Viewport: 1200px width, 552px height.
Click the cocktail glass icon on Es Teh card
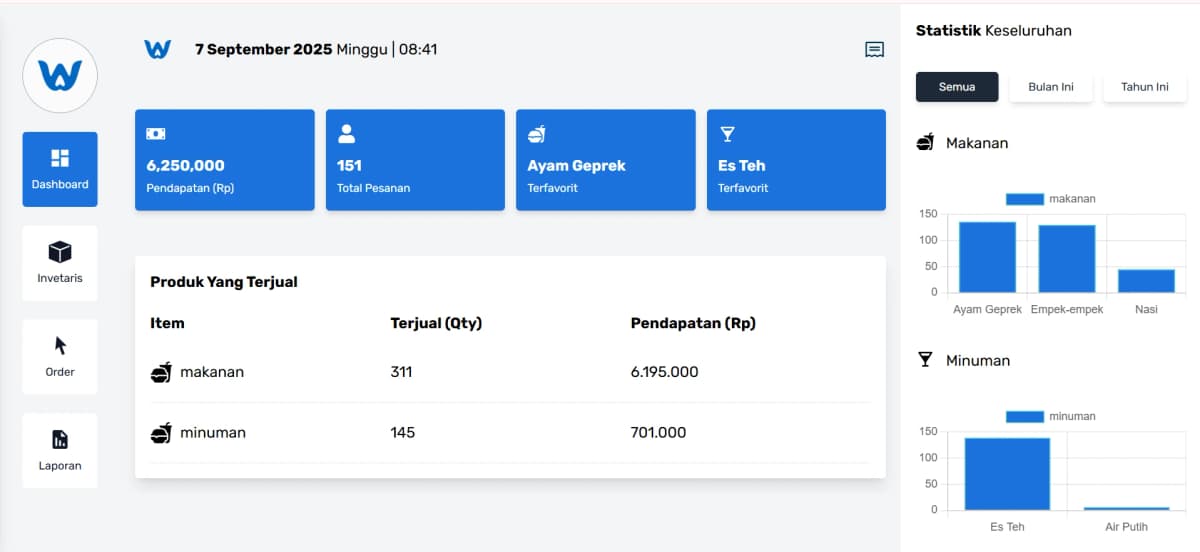coord(727,134)
